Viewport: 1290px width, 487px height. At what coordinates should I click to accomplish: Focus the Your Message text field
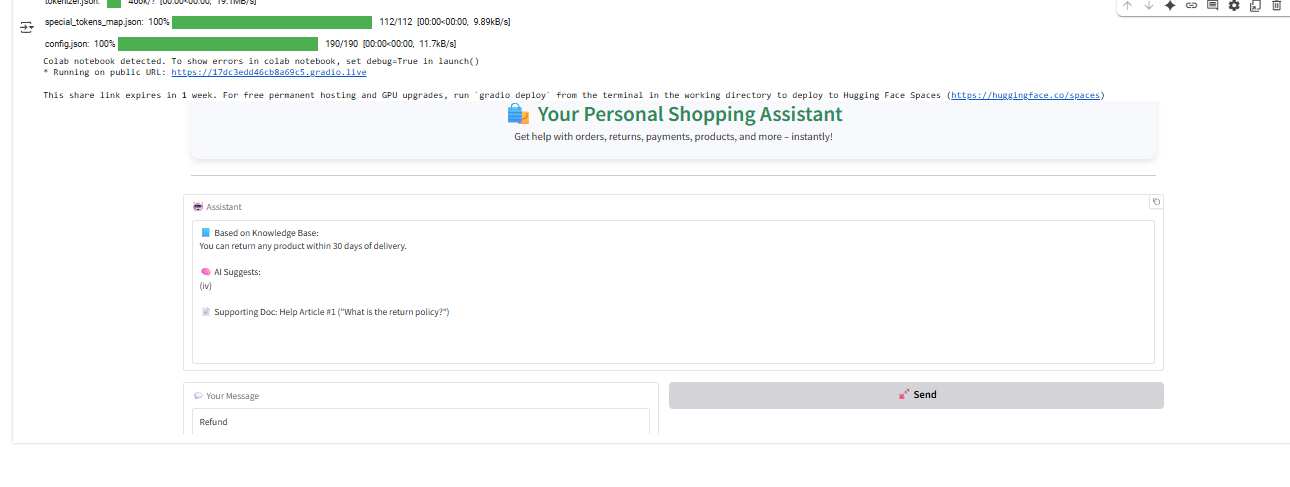421,422
